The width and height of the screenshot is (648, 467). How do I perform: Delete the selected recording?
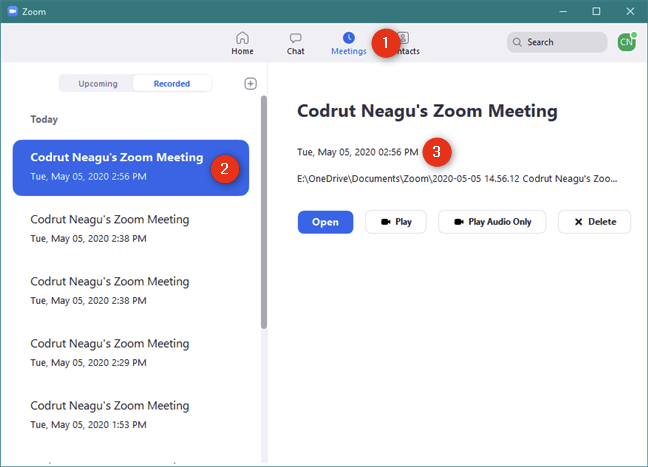[x=594, y=222]
